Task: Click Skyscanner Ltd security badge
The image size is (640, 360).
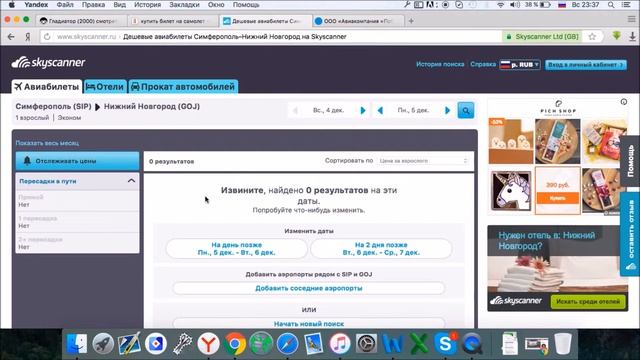Action: point(542,37)
